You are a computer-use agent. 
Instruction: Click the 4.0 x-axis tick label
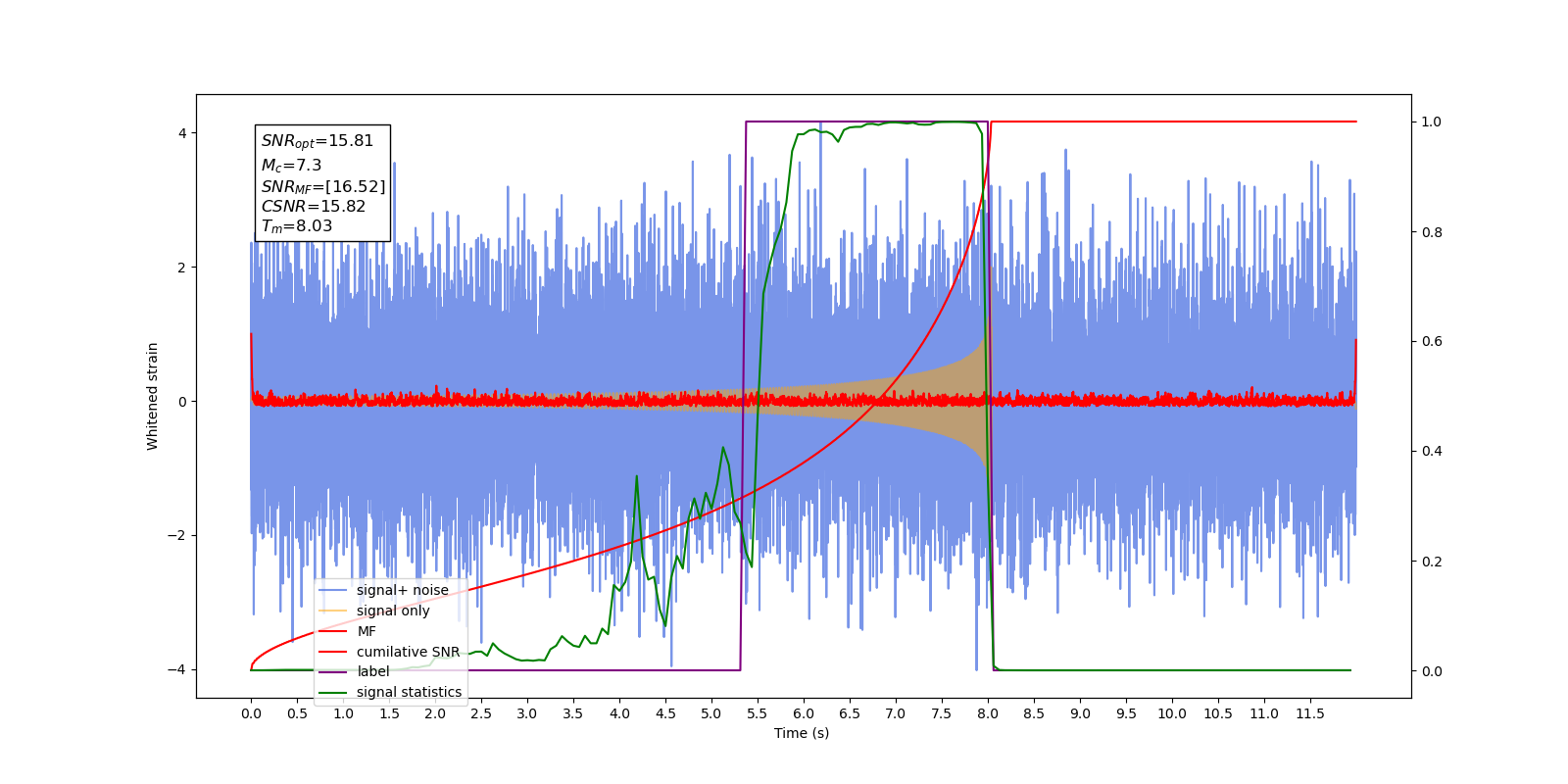coord(619,713)
